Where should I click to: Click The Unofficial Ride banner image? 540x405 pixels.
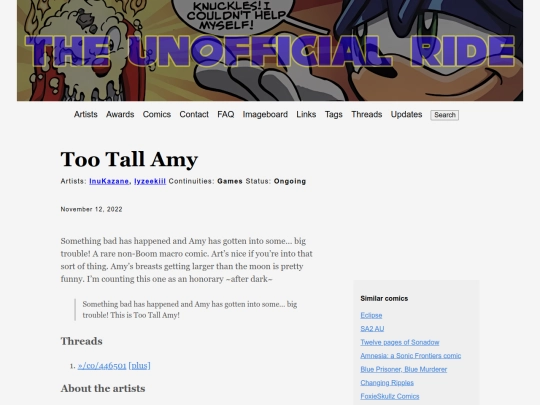coord(270,50)
